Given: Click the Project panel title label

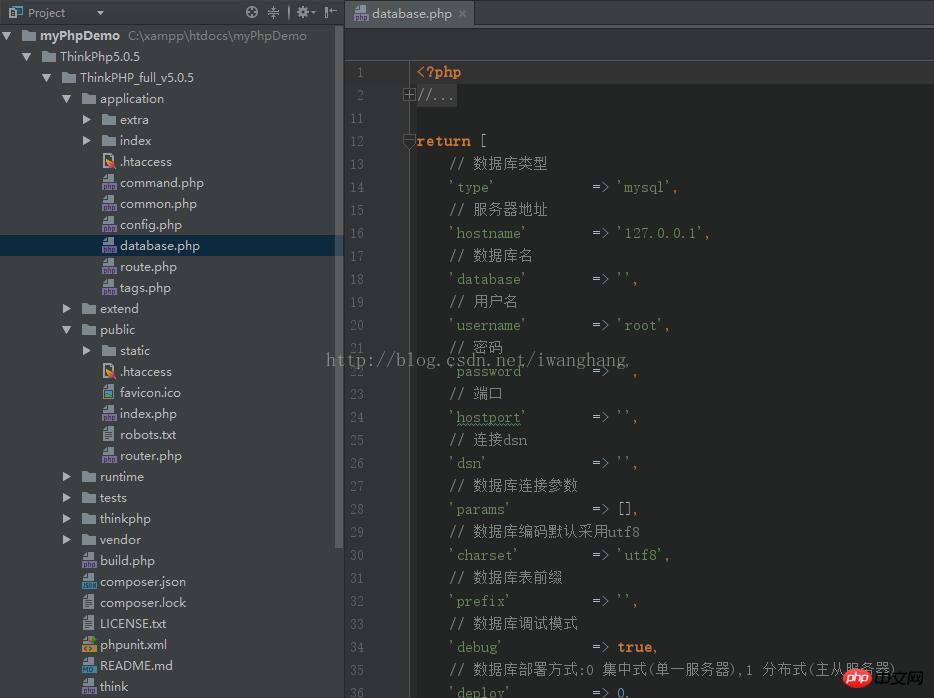Looking at the screenshot, I should pyautogui.click(x=46, y=13).
